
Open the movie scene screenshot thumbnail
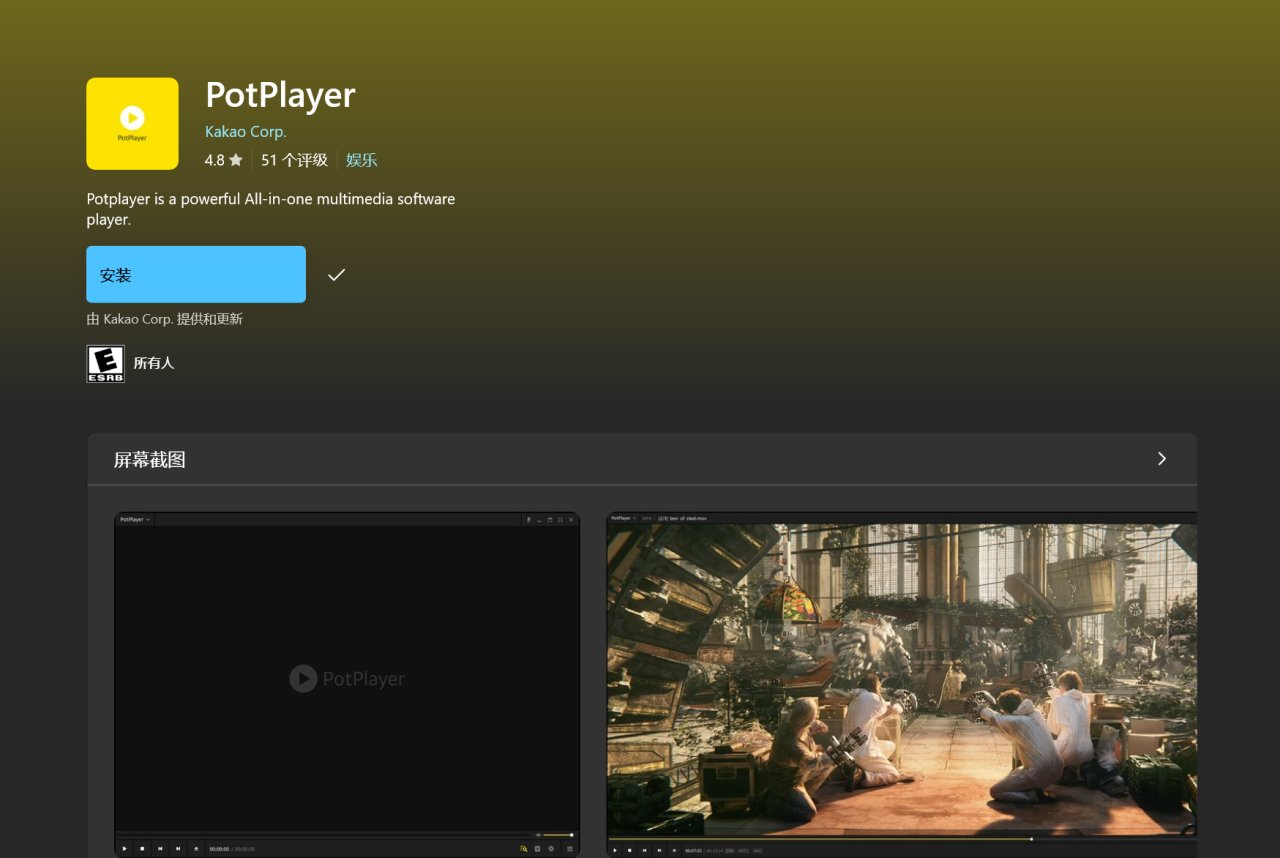coord(902,685)
